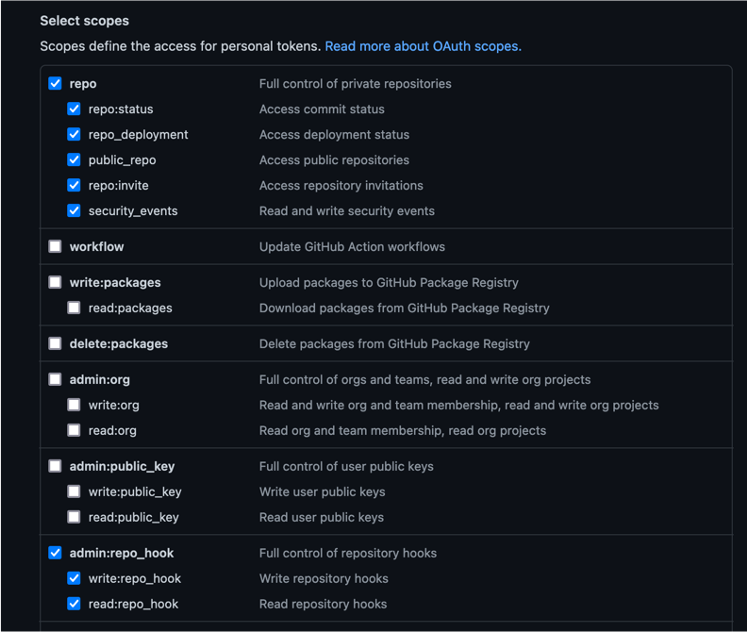Screen dimensions: 747x633
Task: Toggle the write:repo_hook checkbox
Action: coord(74,578)
